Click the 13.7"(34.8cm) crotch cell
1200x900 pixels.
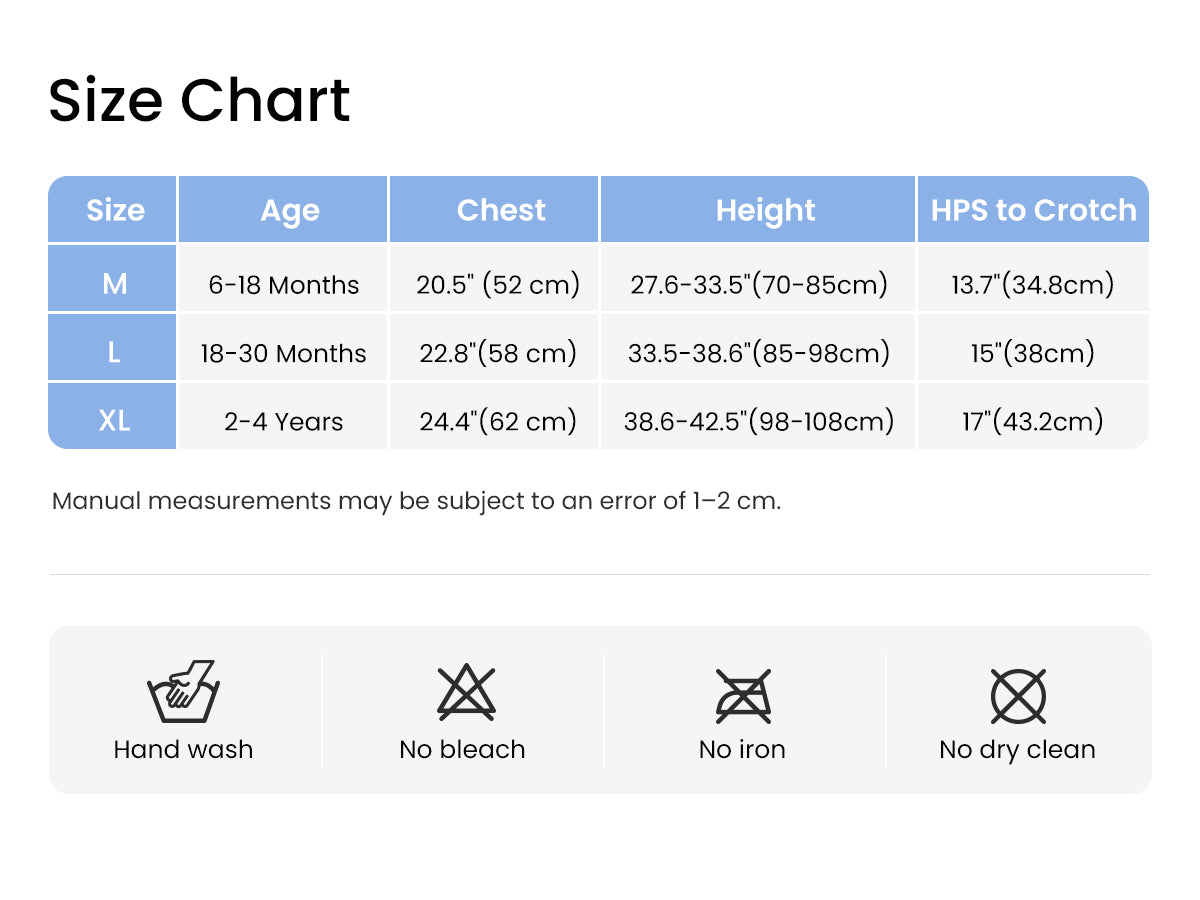(x=1033, y=278)
